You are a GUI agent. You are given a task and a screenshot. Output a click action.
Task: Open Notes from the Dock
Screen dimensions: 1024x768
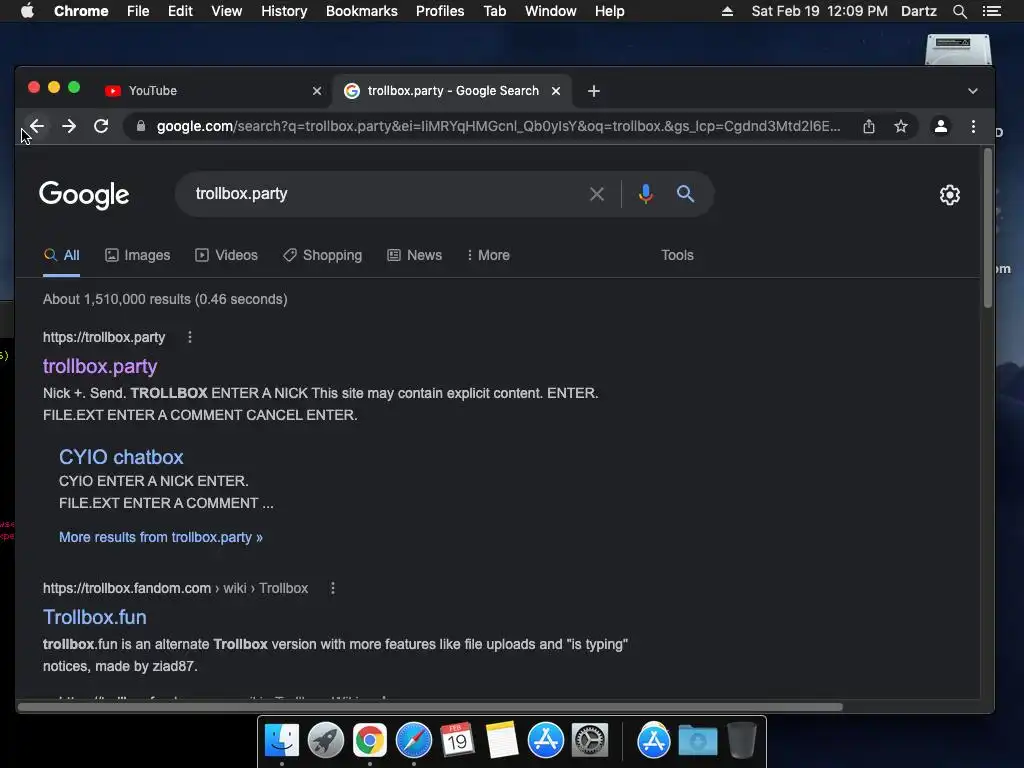(502, 740)
